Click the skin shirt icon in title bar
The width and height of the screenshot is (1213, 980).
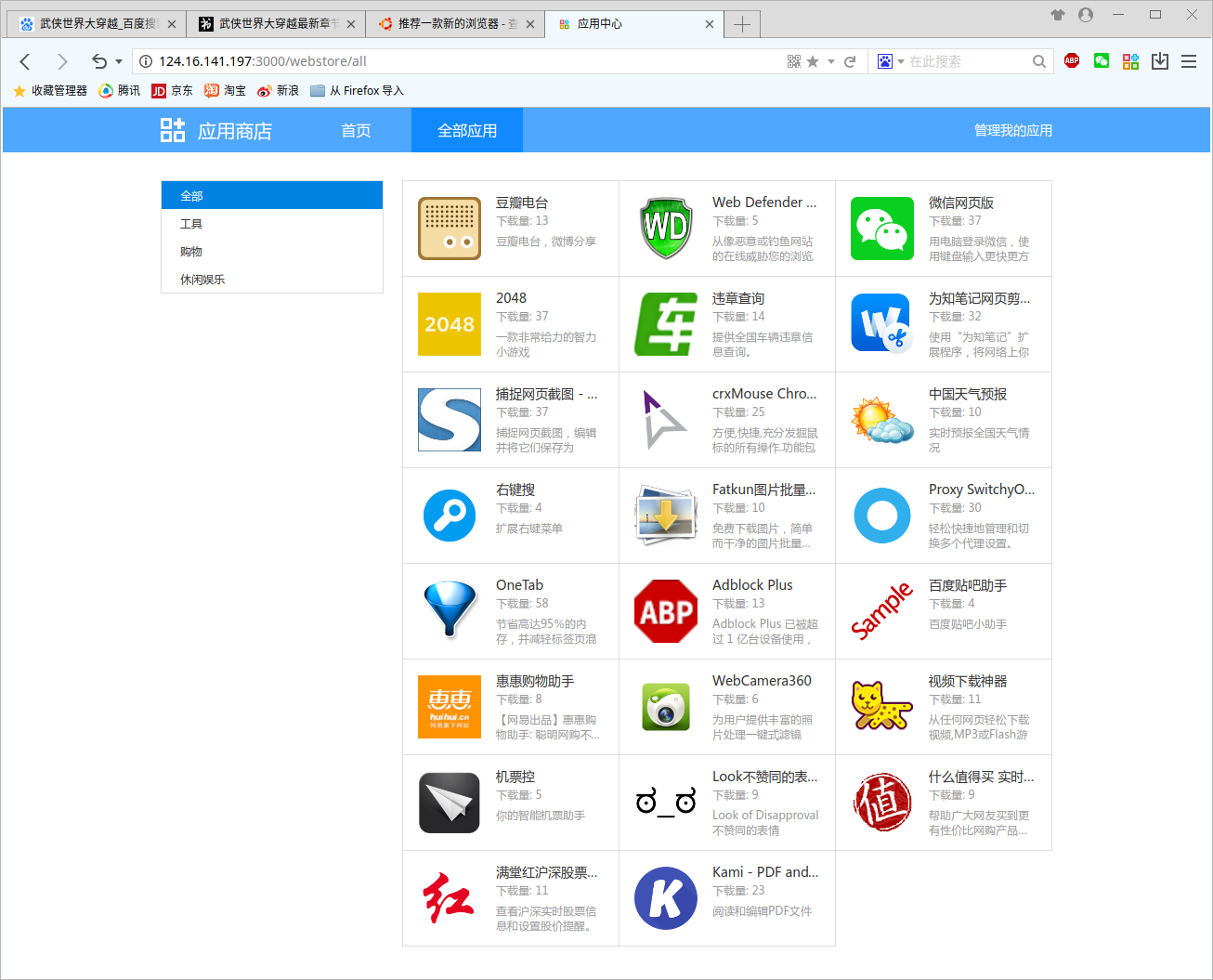(1058, 15)
